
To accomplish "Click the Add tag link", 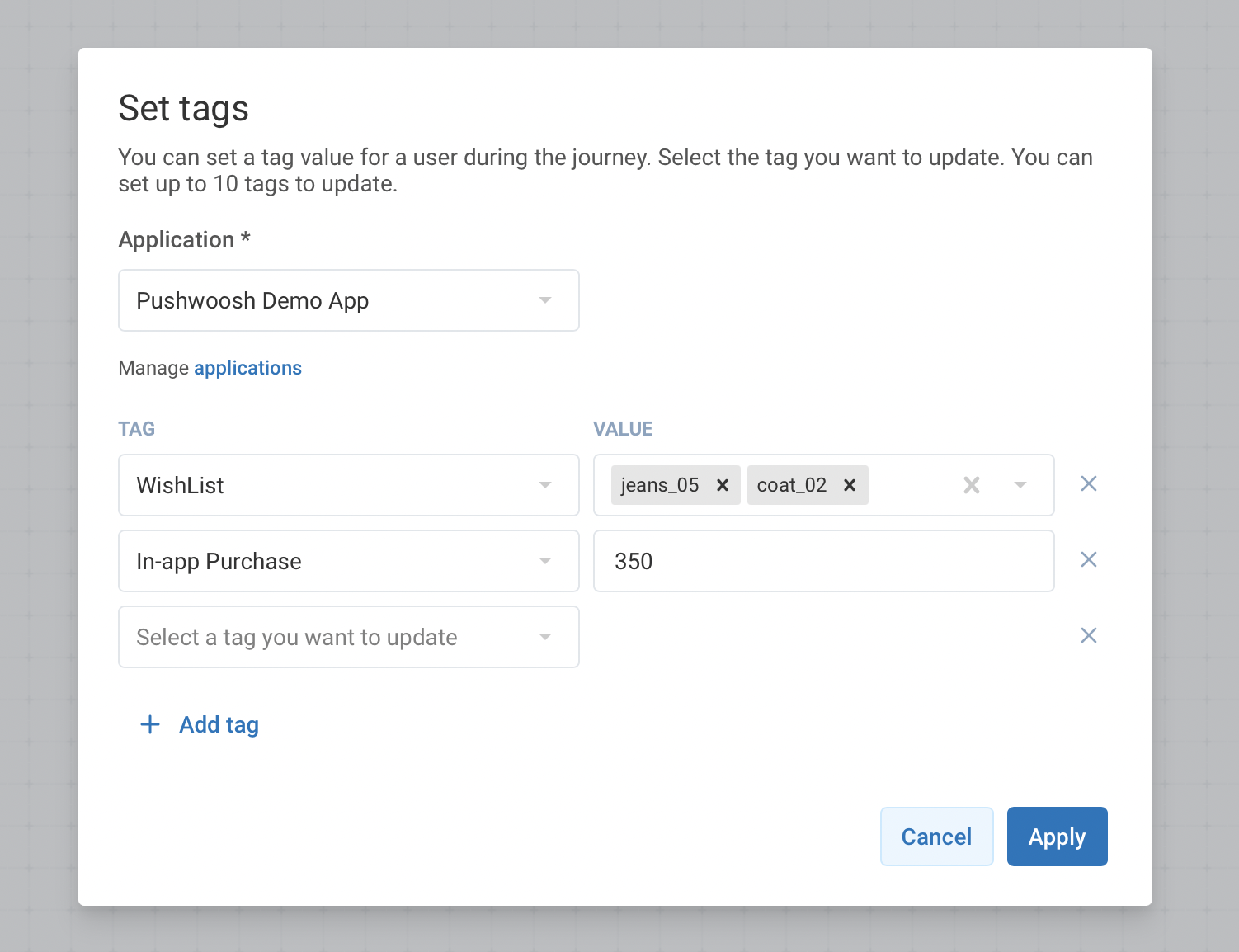I will point(219,725).
